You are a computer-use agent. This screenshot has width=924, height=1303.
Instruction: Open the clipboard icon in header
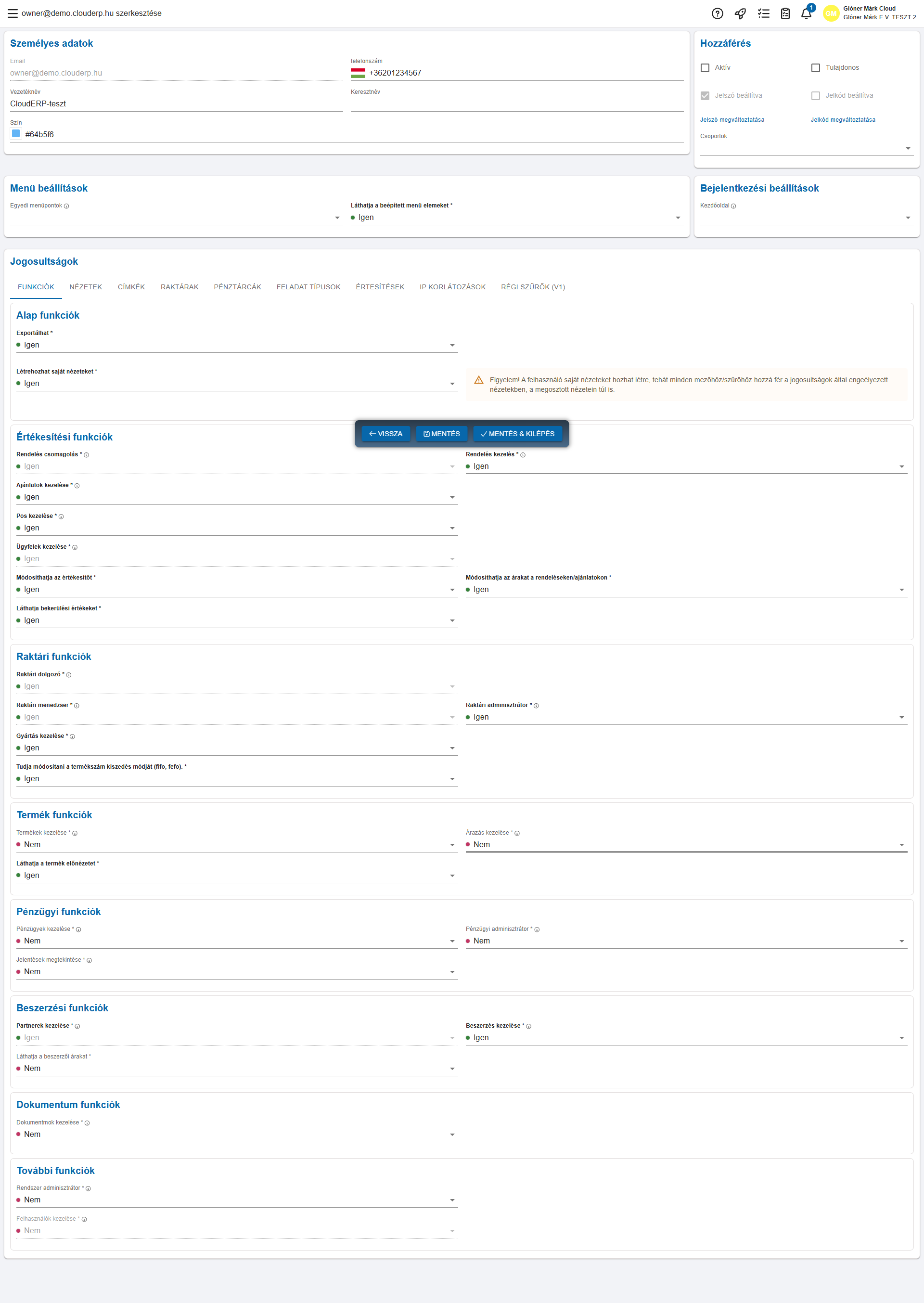[785, 13]
